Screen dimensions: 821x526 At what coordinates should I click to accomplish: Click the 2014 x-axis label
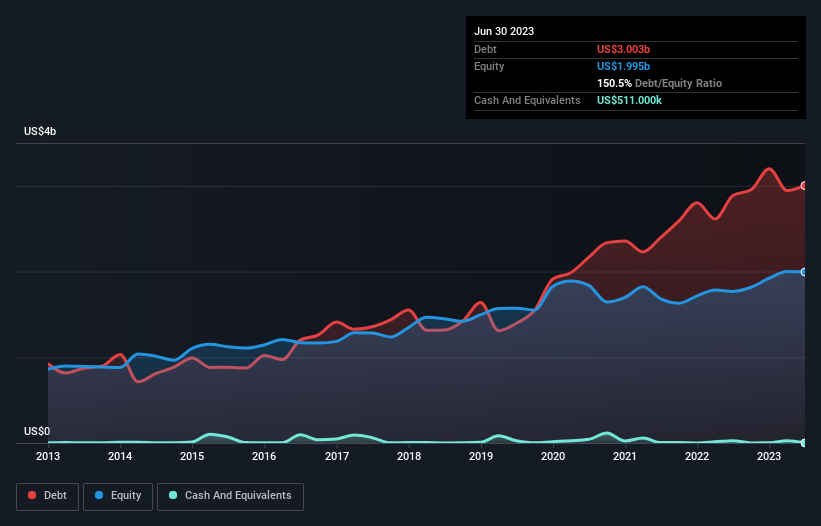(x=120, y=456)
